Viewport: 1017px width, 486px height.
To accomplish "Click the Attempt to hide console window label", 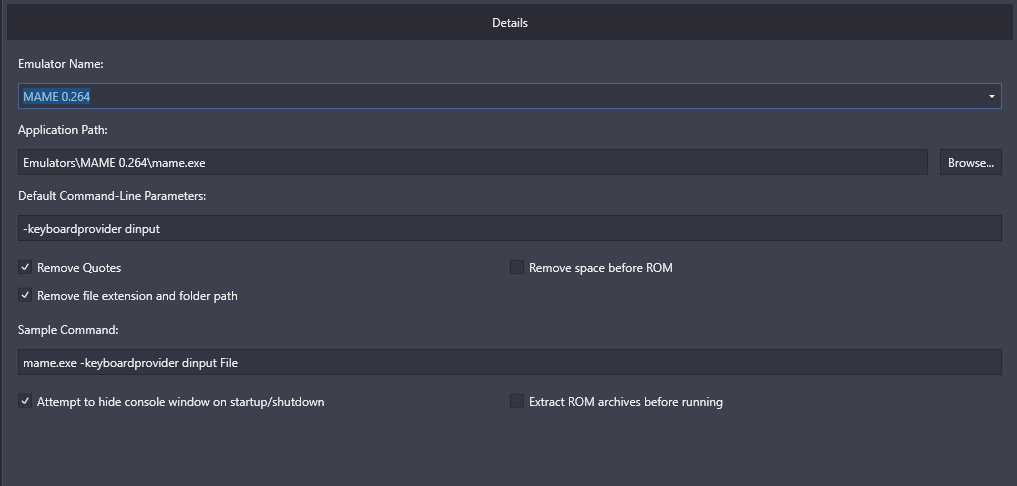I will [180, 402].
